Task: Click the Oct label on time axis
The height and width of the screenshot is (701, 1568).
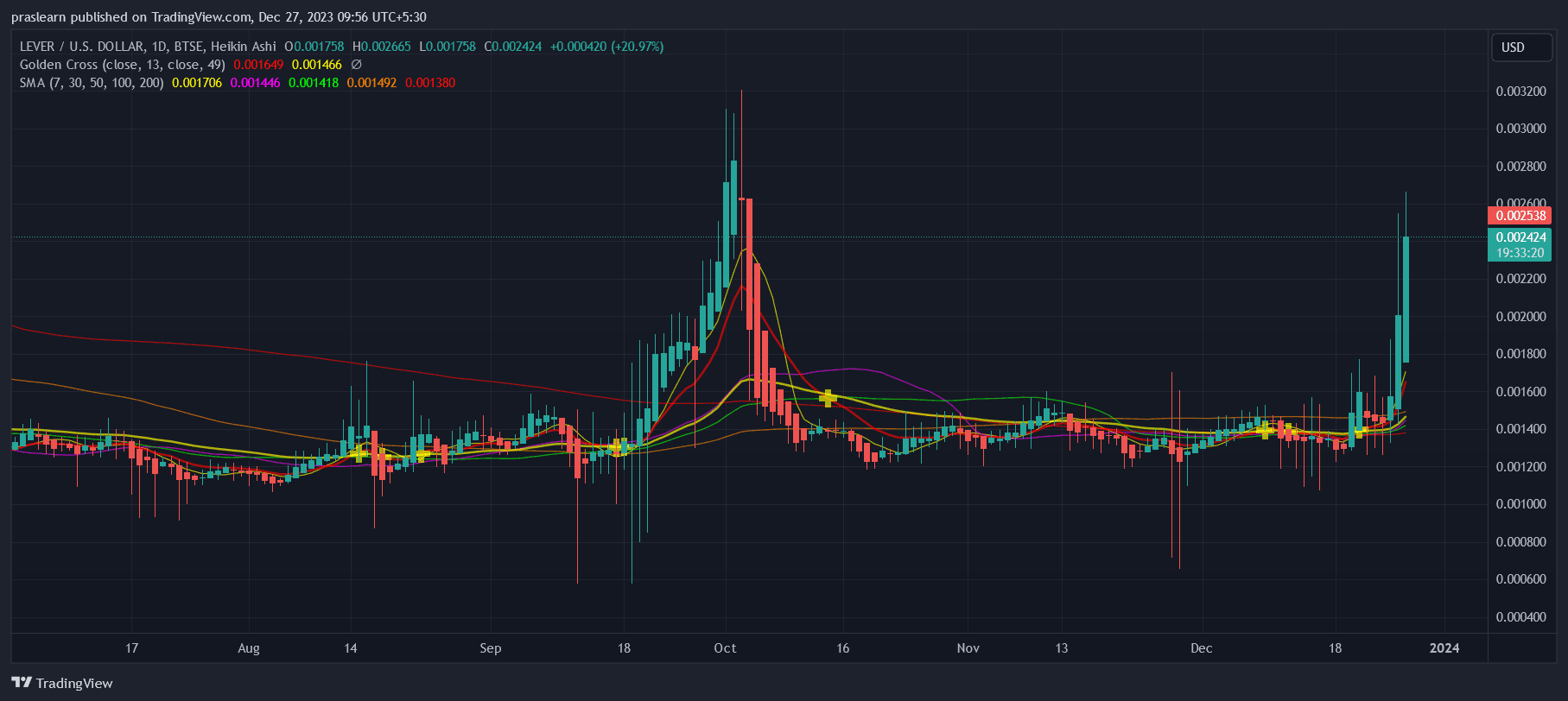Action: 725,648
